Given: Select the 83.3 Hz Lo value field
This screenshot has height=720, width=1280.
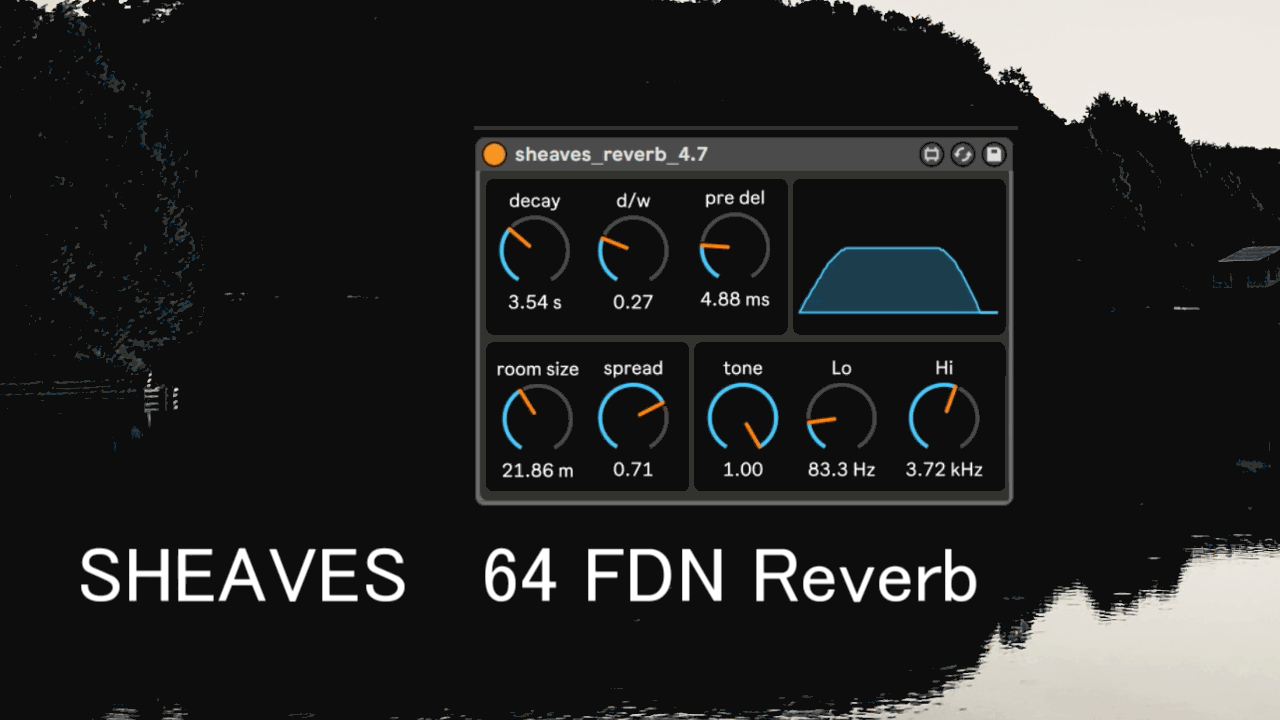Looking at the screenshot, I should (841, 470).
